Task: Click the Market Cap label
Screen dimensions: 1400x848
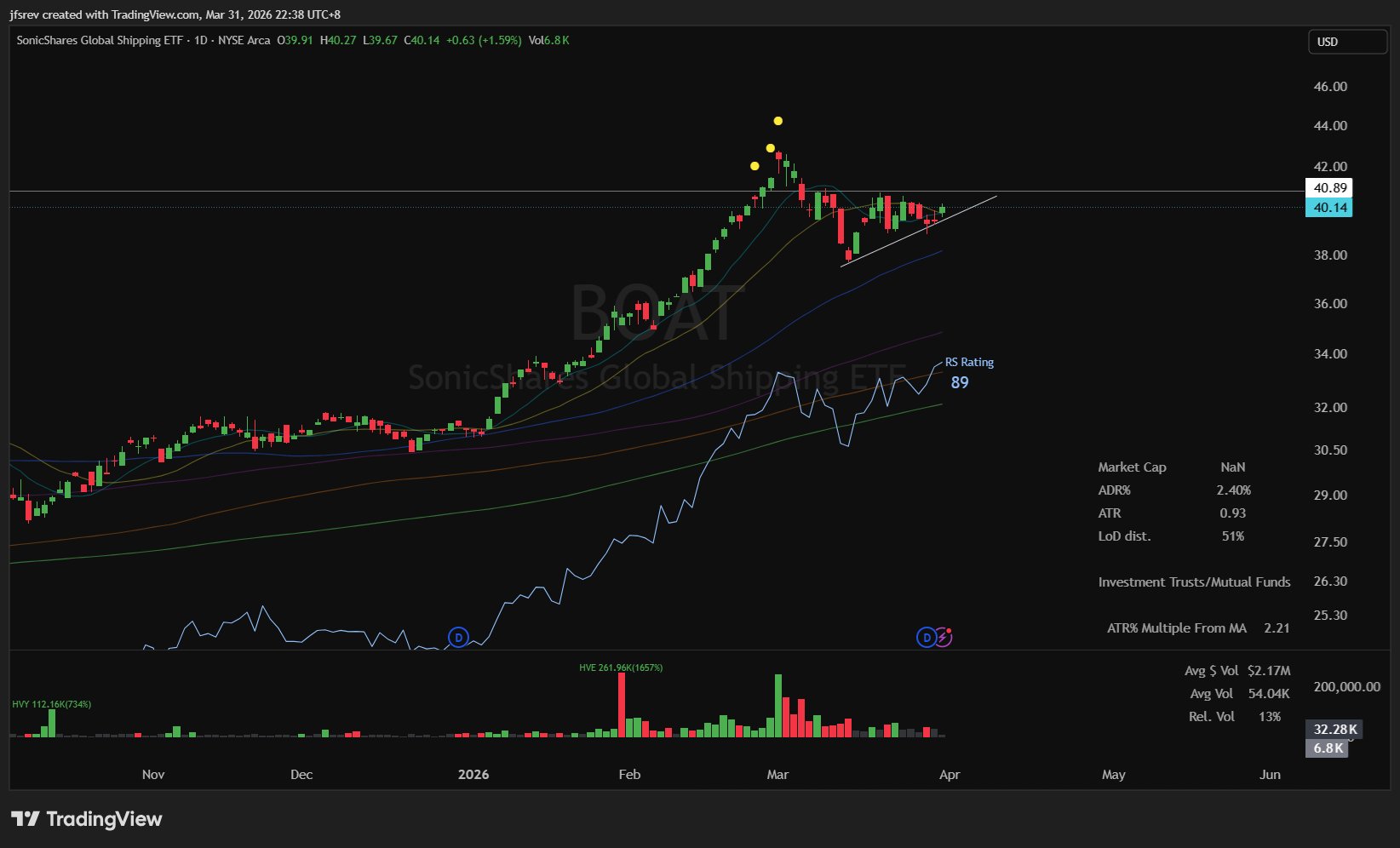Action: point(1132,467)
